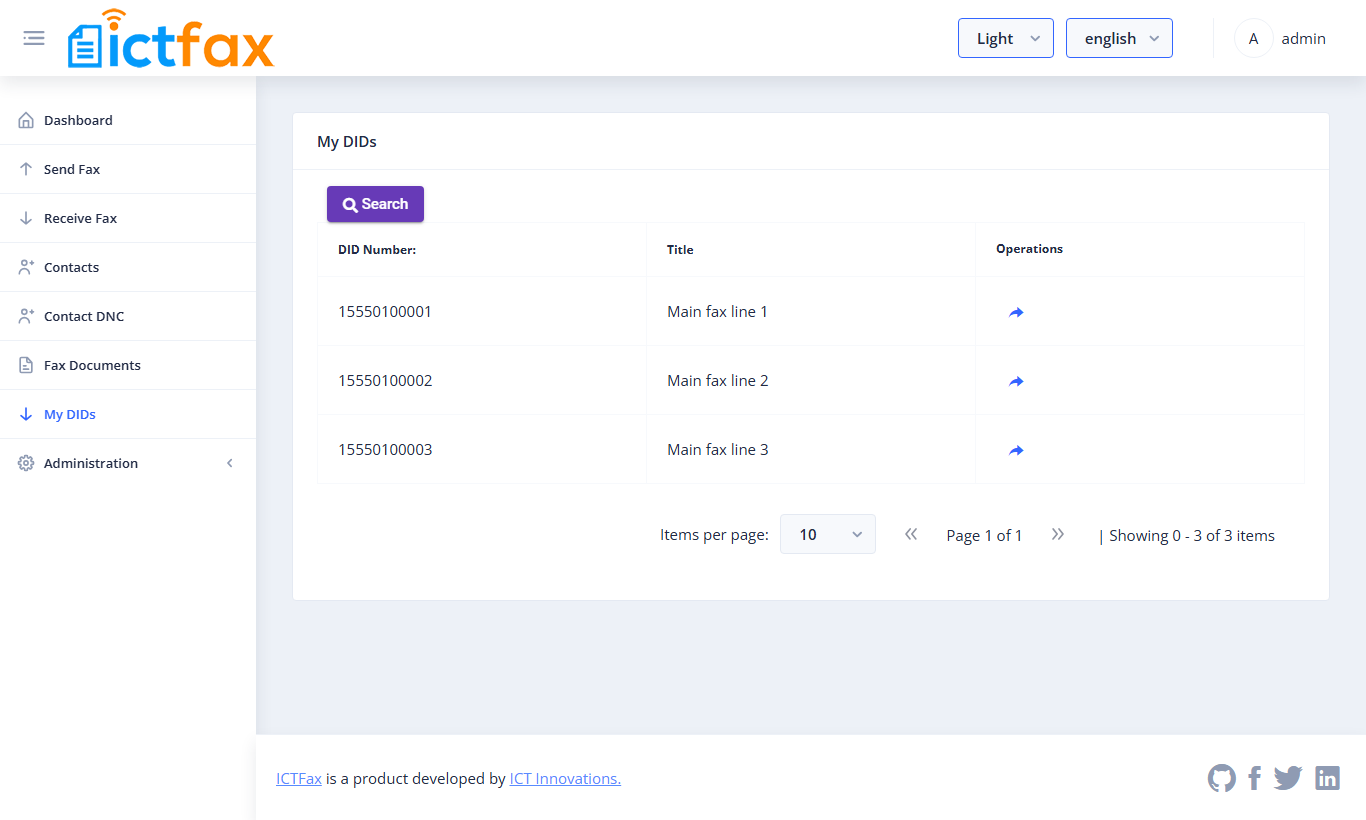The height and width of the screenshot is (820, 1366).
Task: Open the english language dropdown
Action: pos(1119,38)
